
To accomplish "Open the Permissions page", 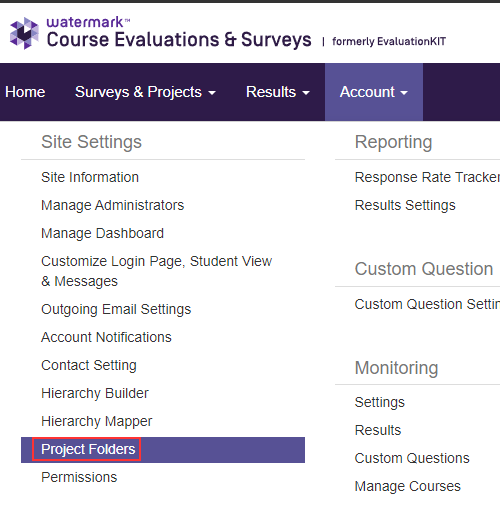I will tap(79, 477).
